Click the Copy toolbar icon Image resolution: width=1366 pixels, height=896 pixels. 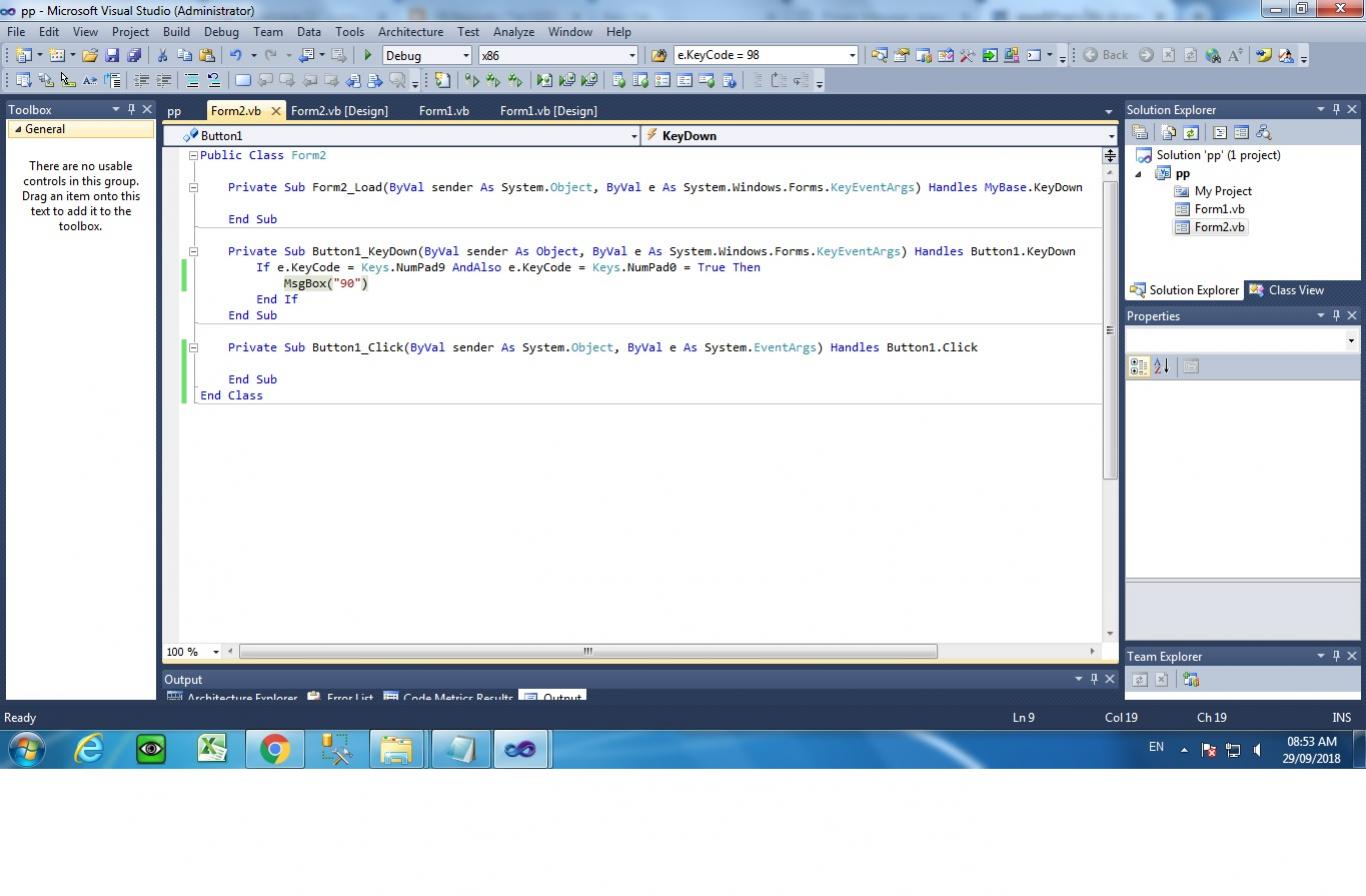pos(184,56)
